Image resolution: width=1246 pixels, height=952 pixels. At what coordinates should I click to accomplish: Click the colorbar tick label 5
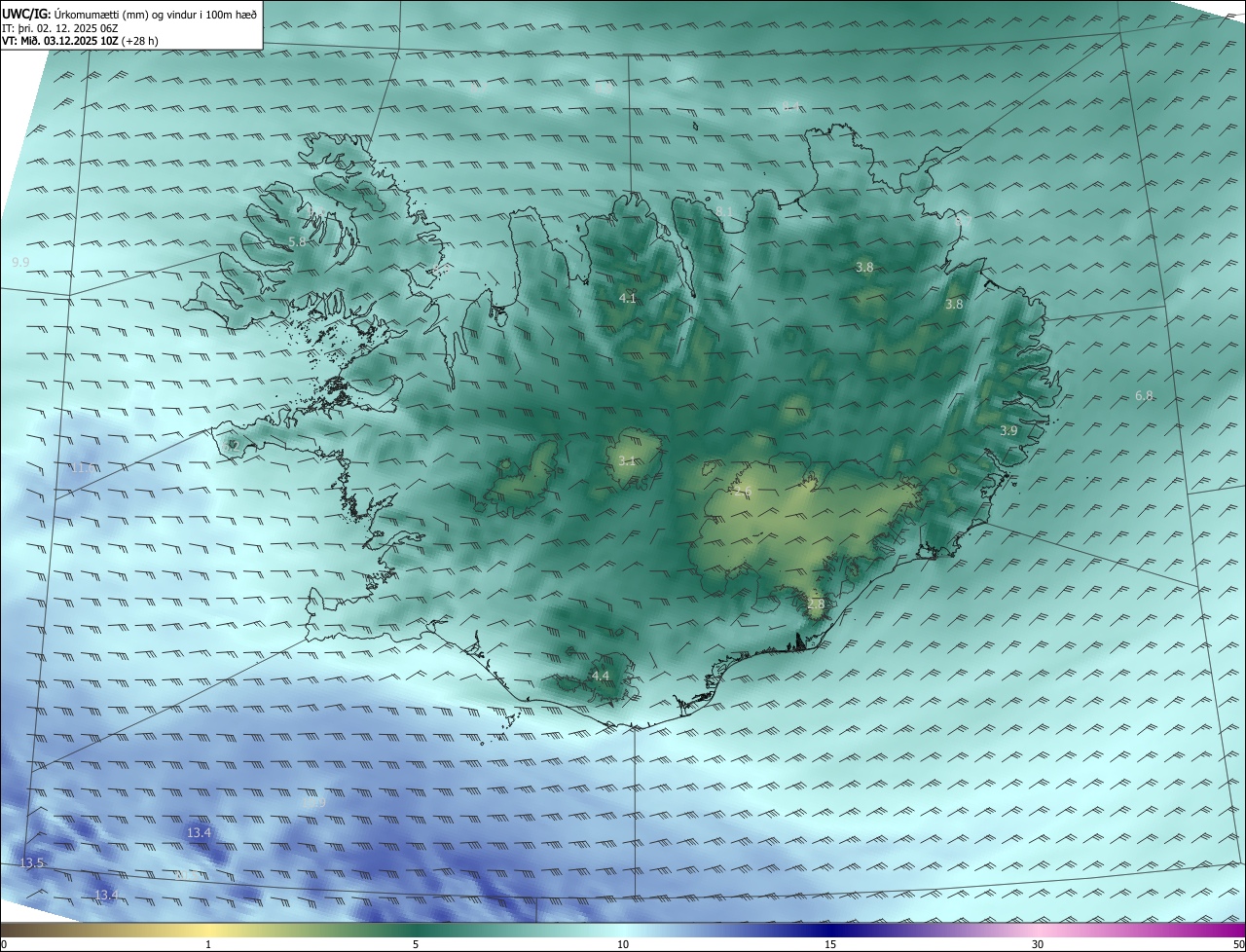pyautogui.click(x=416, y=944)
